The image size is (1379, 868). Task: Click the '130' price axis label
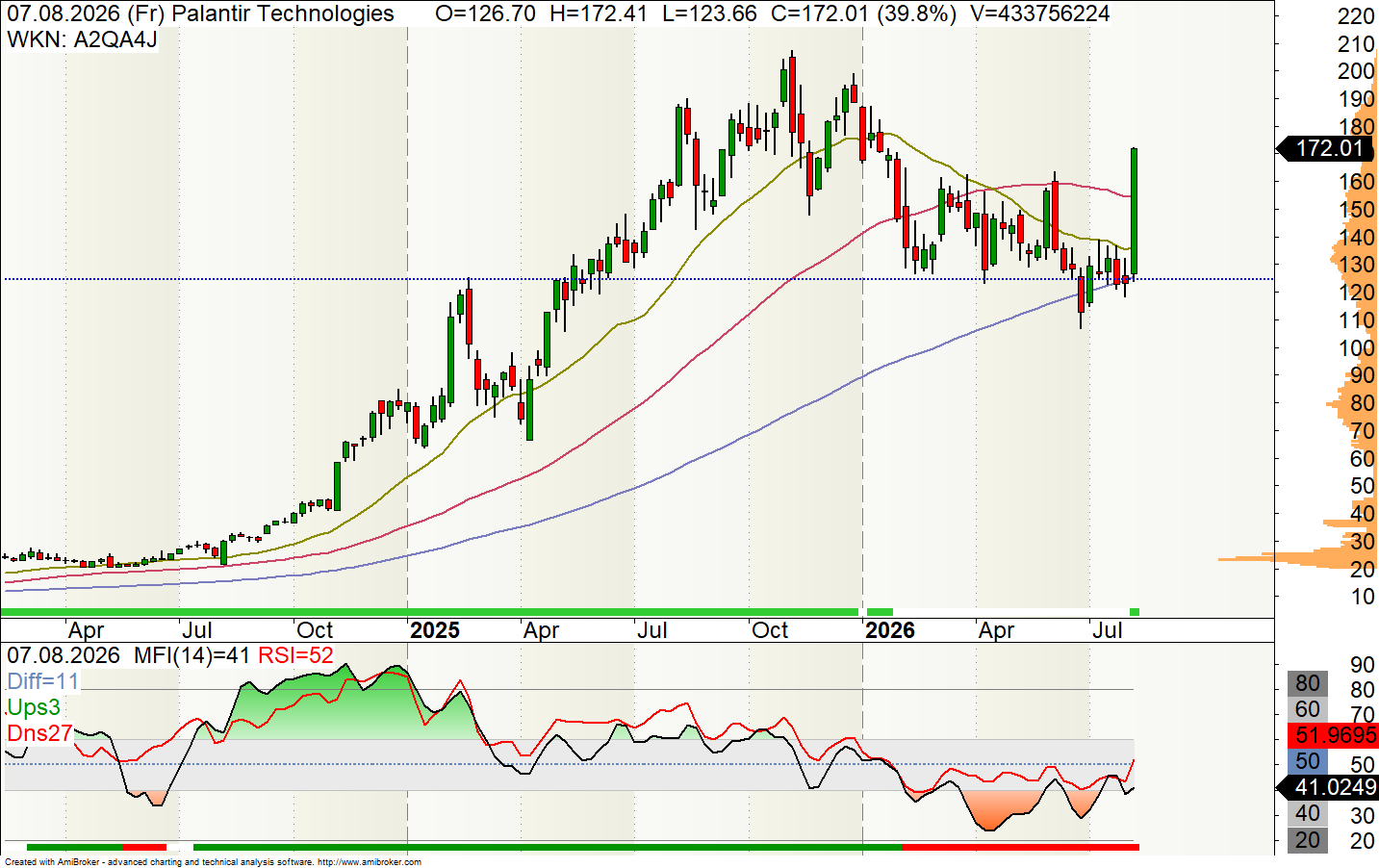1356,265
